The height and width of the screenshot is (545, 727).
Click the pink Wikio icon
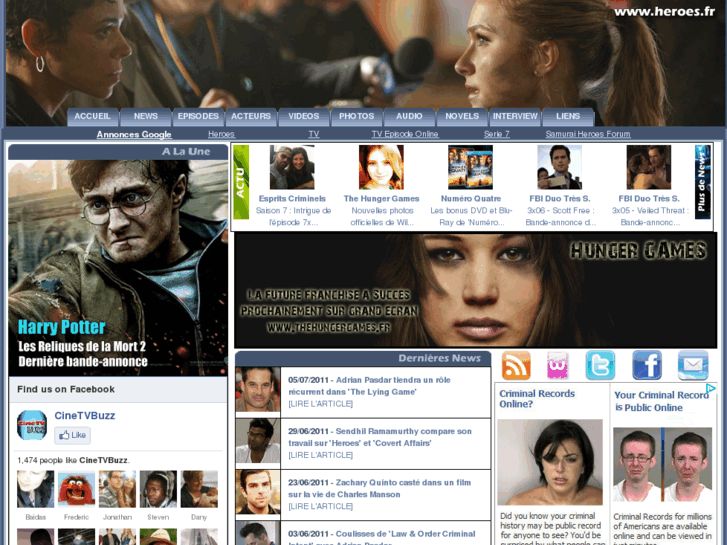pyautogui.click(x=558, y=365)
